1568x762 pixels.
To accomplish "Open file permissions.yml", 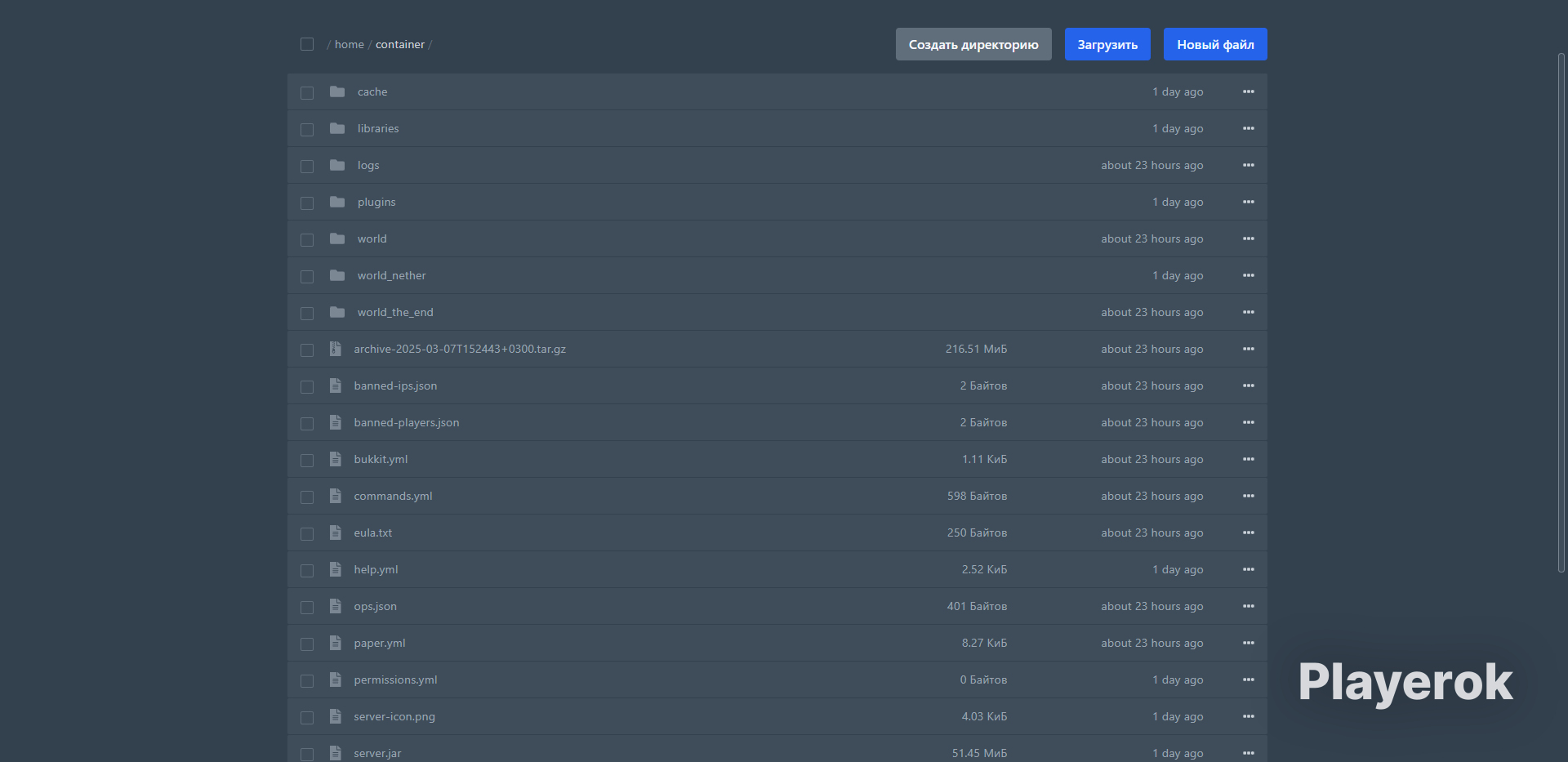I will (395, 680).
